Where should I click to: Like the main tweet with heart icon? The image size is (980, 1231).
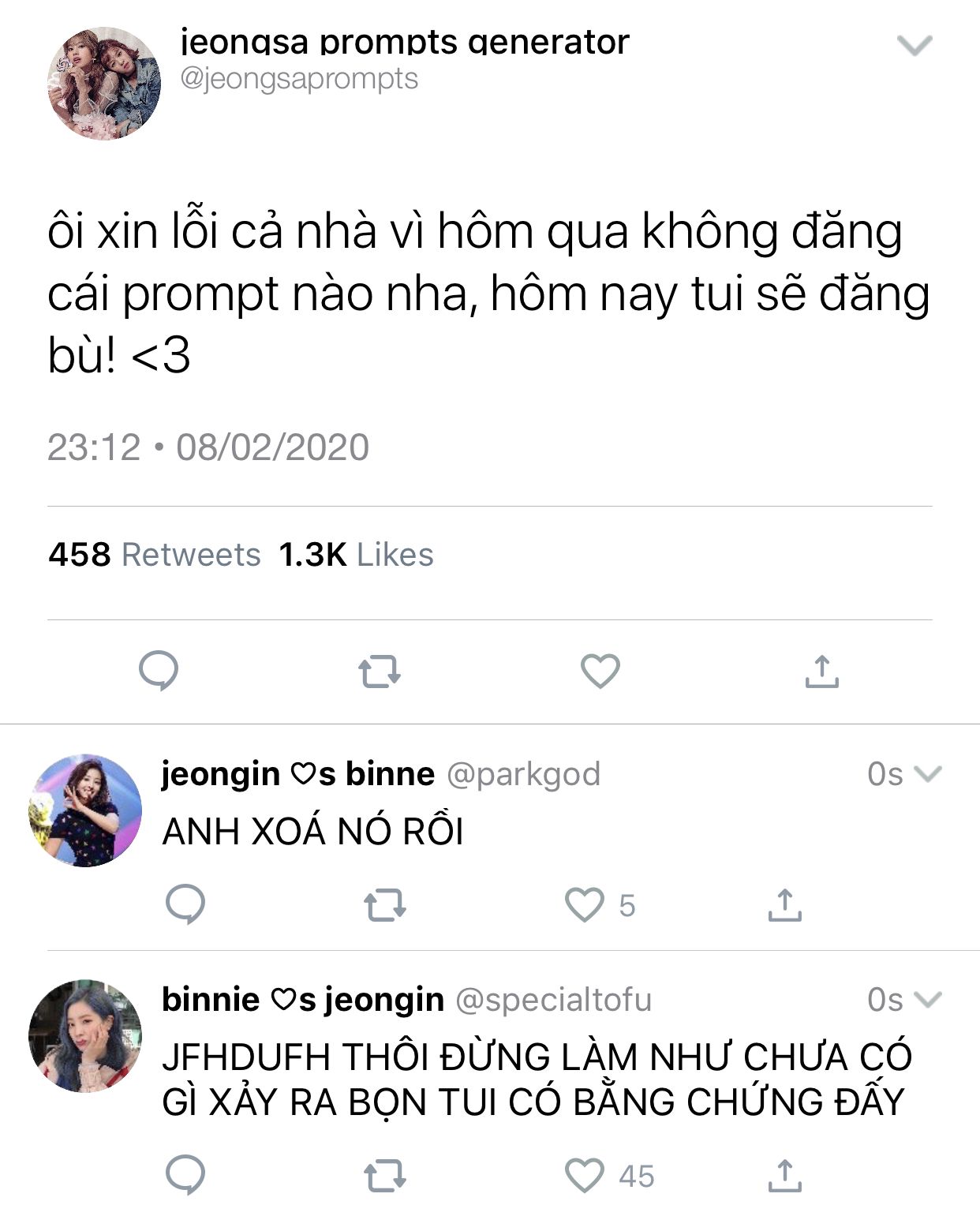coord(600,672)
